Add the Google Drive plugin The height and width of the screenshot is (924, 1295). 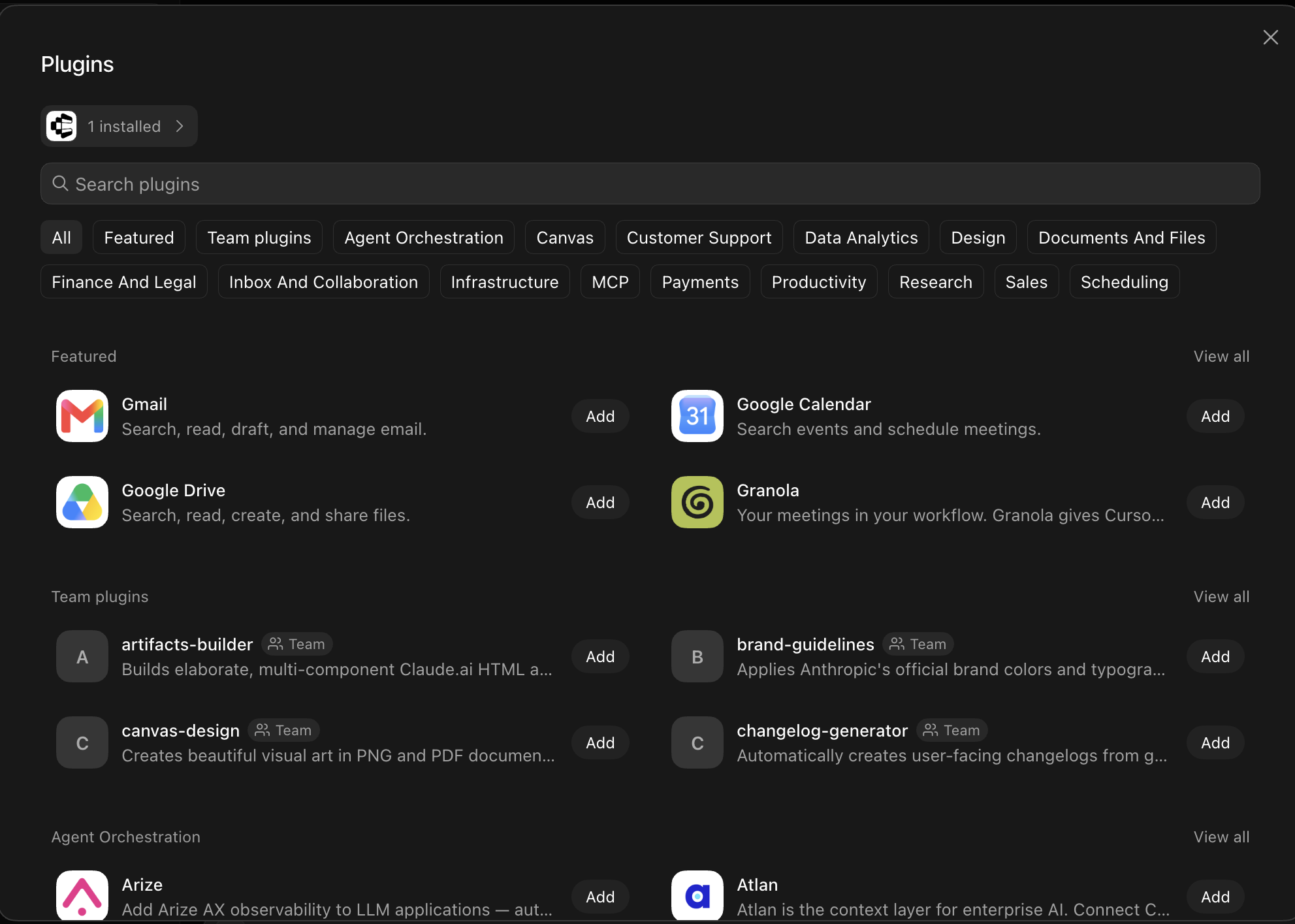[600, 502]
